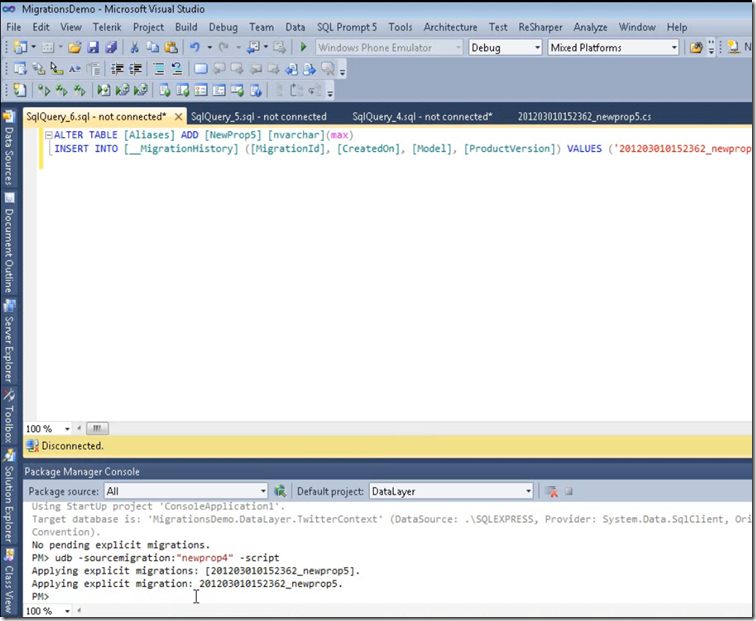Uncomment the selected lines icon
Screen dimensions: 756x621
[x=177, y=69]
